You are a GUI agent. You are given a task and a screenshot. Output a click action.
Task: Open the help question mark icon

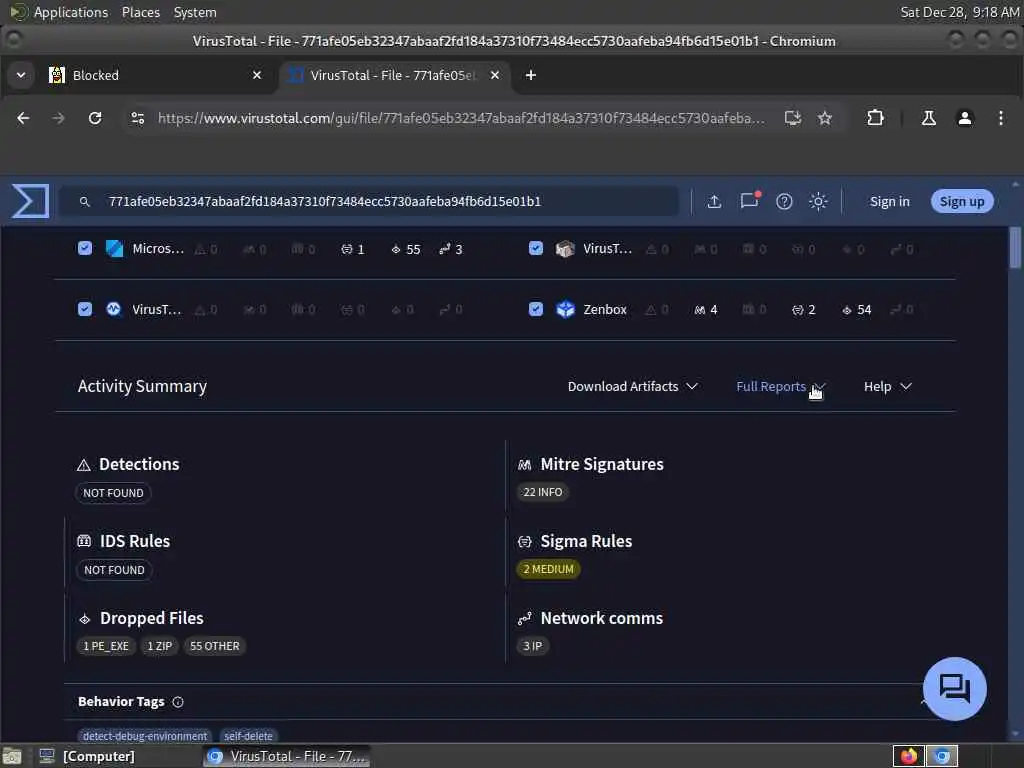click(x=784, y=202)
